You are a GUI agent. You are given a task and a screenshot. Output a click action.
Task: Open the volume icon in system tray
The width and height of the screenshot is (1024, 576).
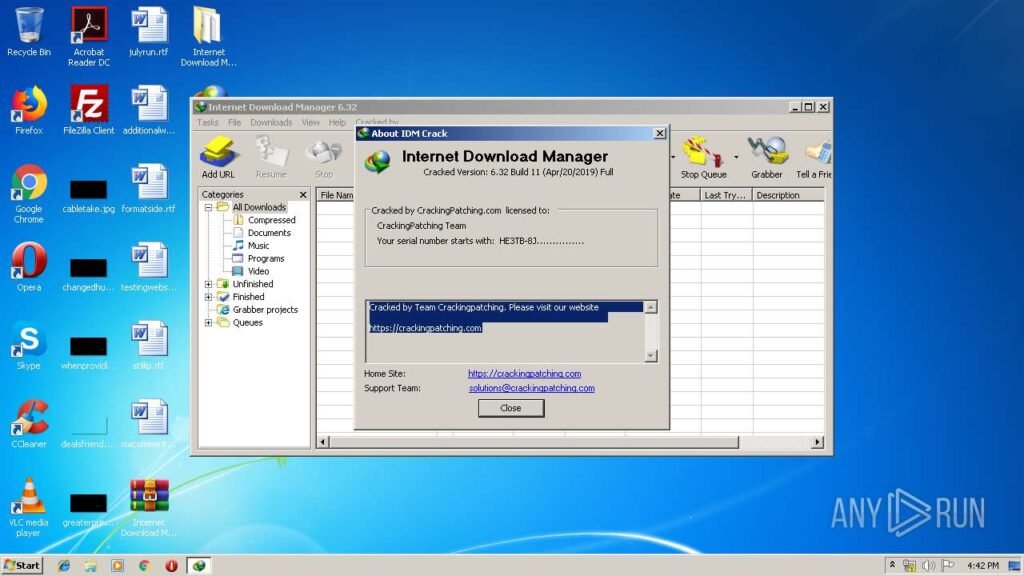pos(928,566)
